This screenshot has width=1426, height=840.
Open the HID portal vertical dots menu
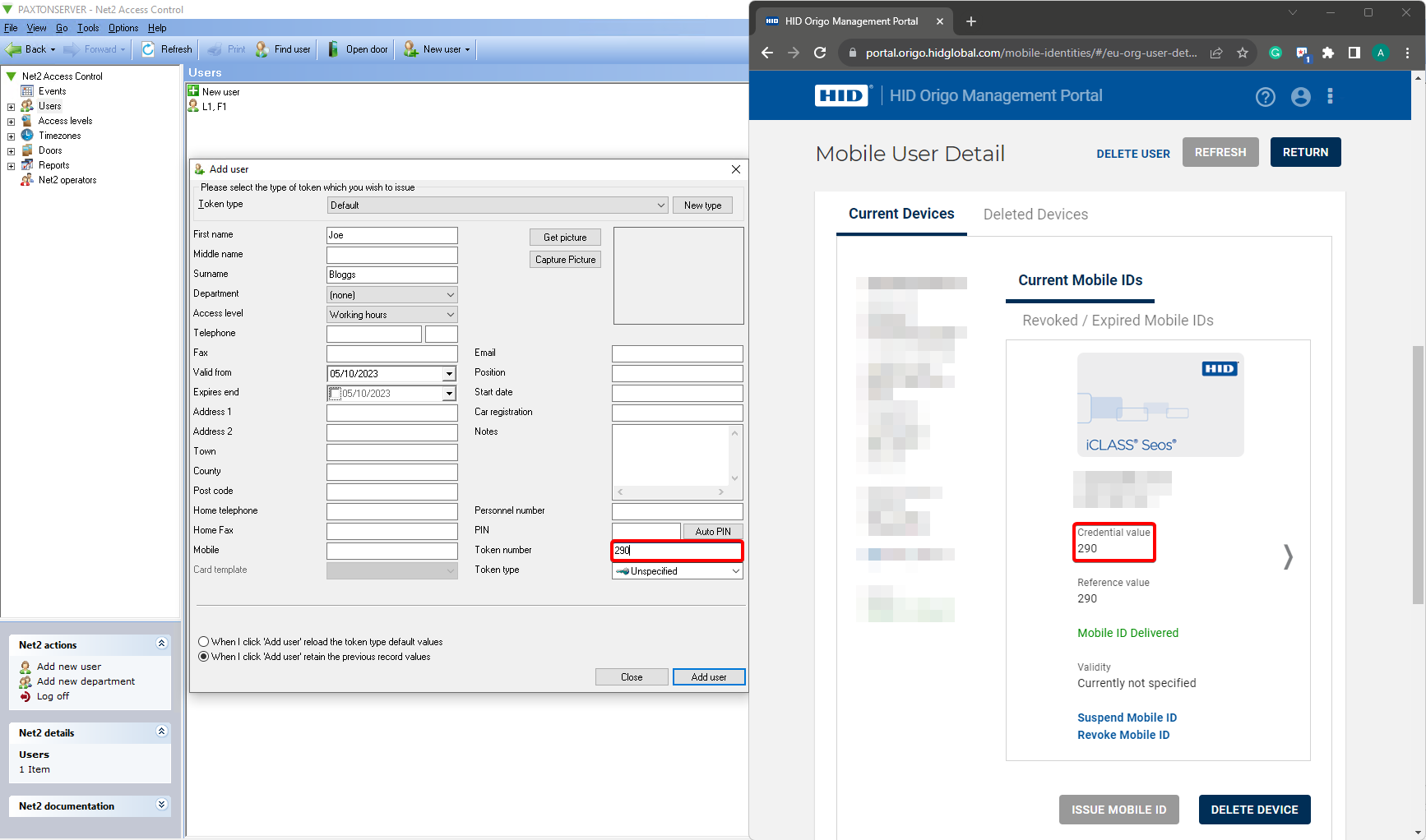point(1330,96)
